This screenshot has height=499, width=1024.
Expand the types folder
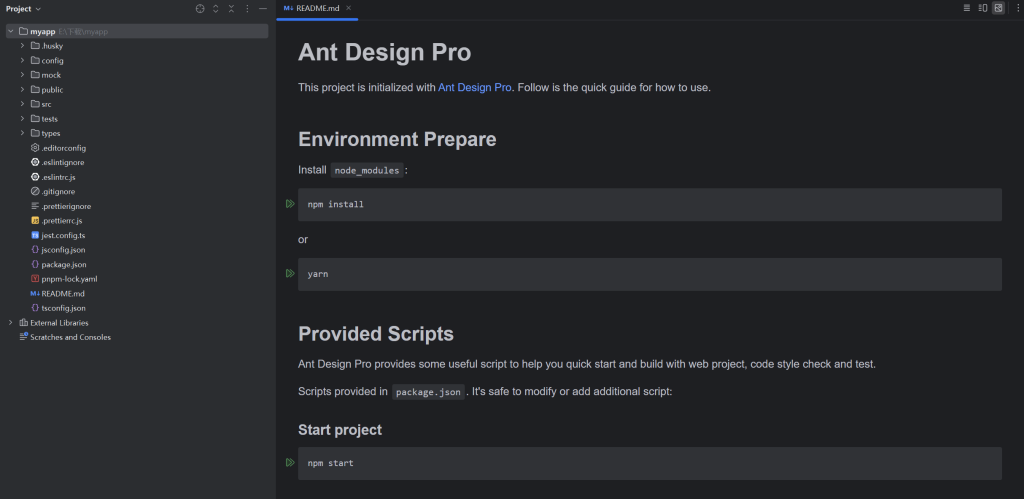point(22,133)
